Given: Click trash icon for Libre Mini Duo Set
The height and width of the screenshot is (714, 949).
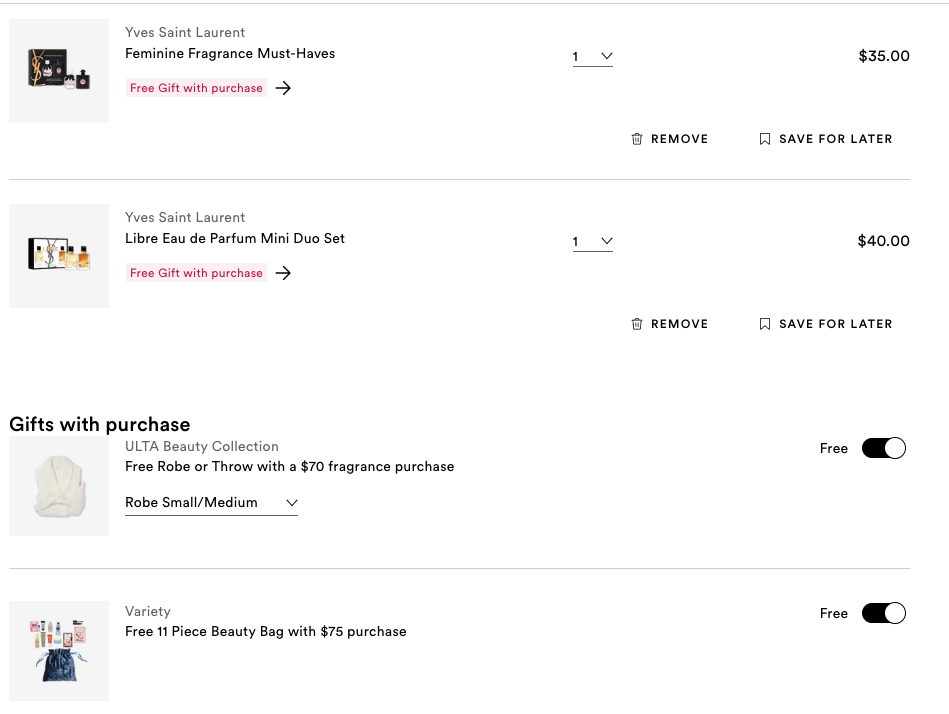Looking at the screenshot, I should [637, 324].
